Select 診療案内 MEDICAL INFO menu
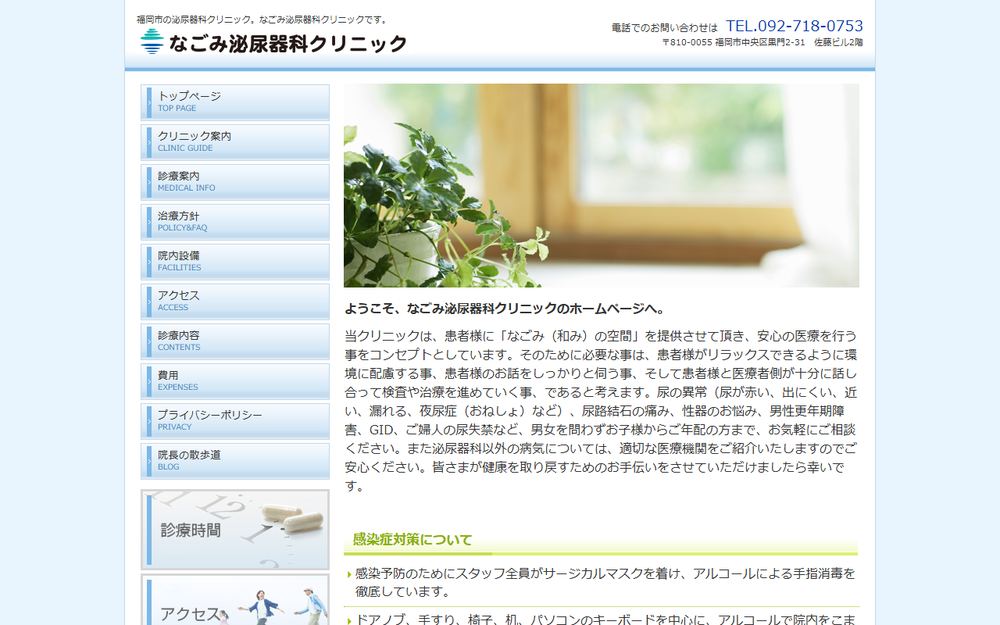Screen dimensions: 1000x625 pos(235,182)
